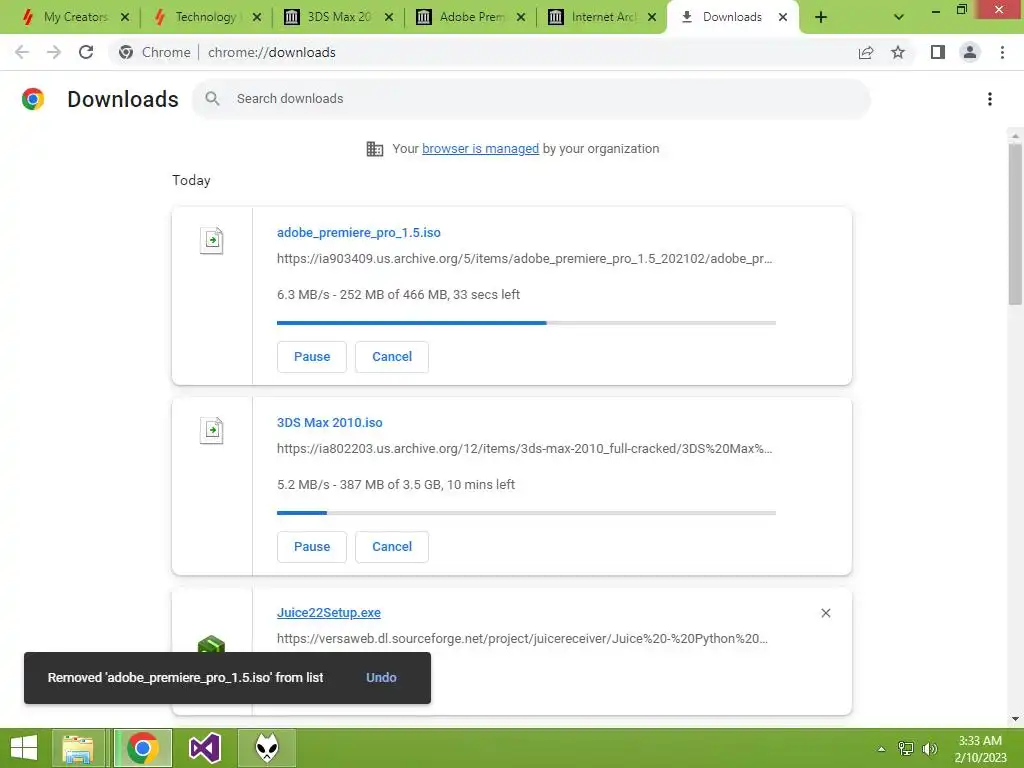Click the 3DS Max archive.org source URL
This screenshot has height=768, width=1024.
point(524,449)
